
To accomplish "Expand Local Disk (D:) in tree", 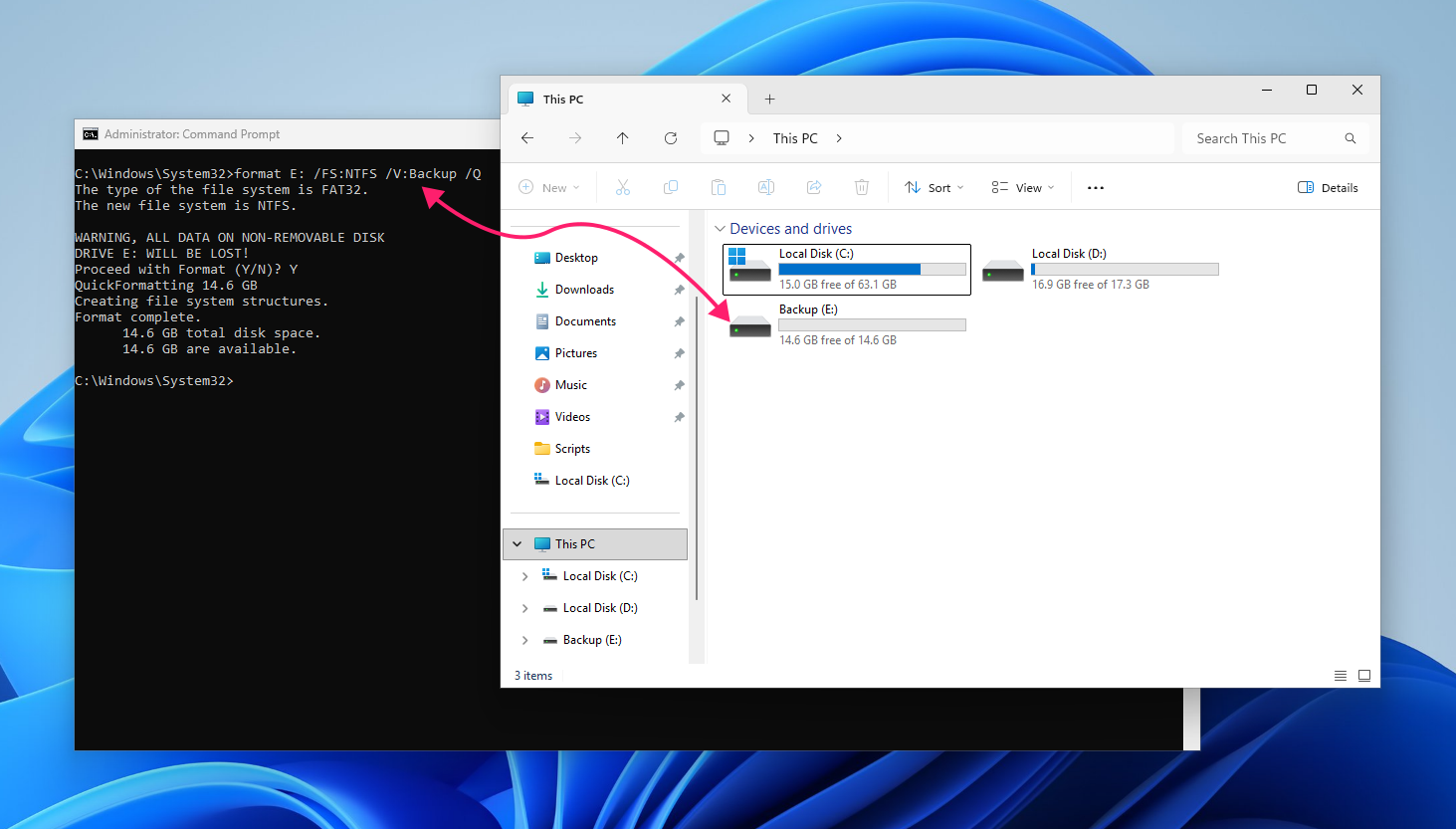I will coord(525,608).
